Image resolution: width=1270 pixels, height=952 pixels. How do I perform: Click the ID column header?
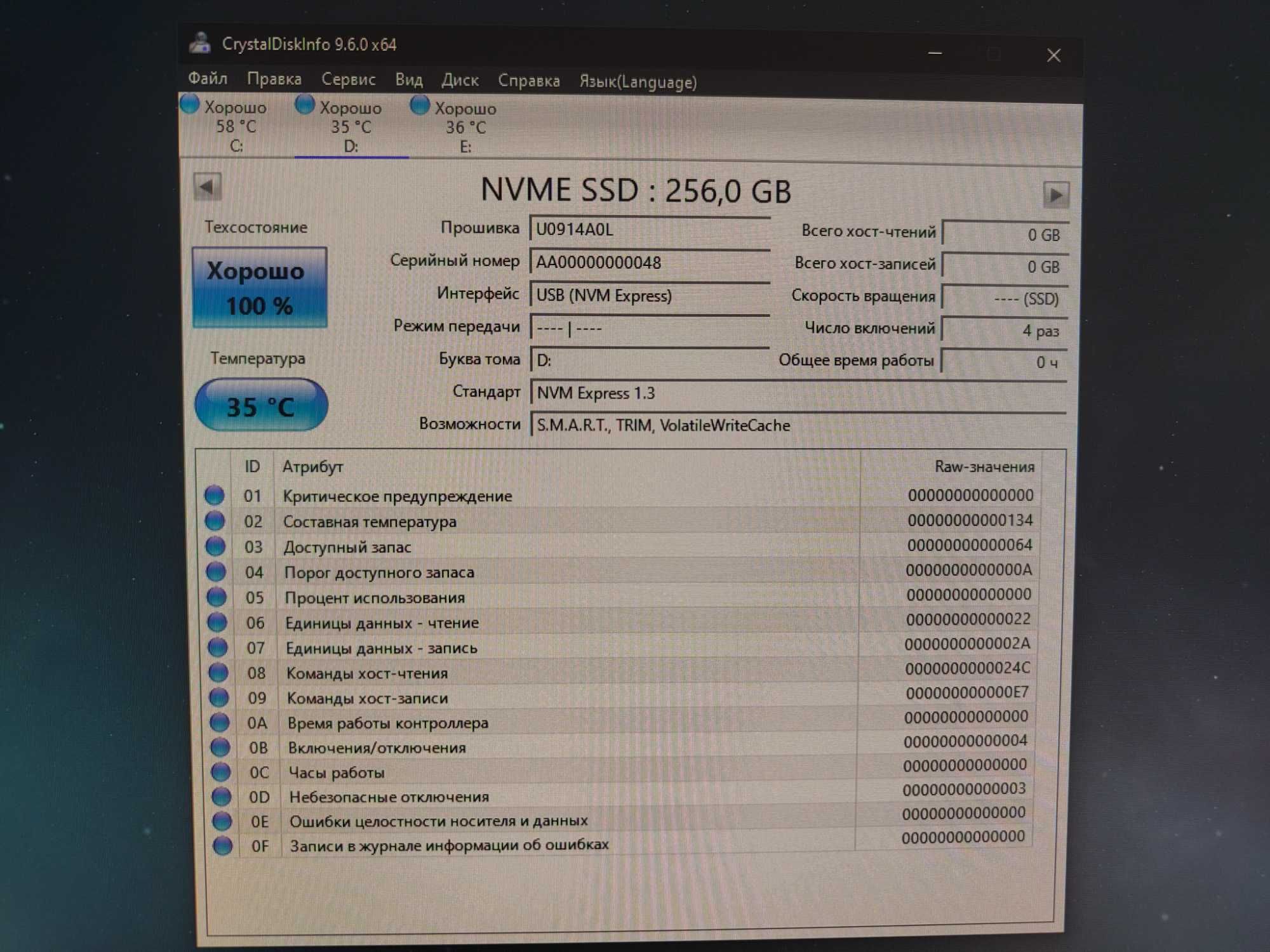pos(252,466)
